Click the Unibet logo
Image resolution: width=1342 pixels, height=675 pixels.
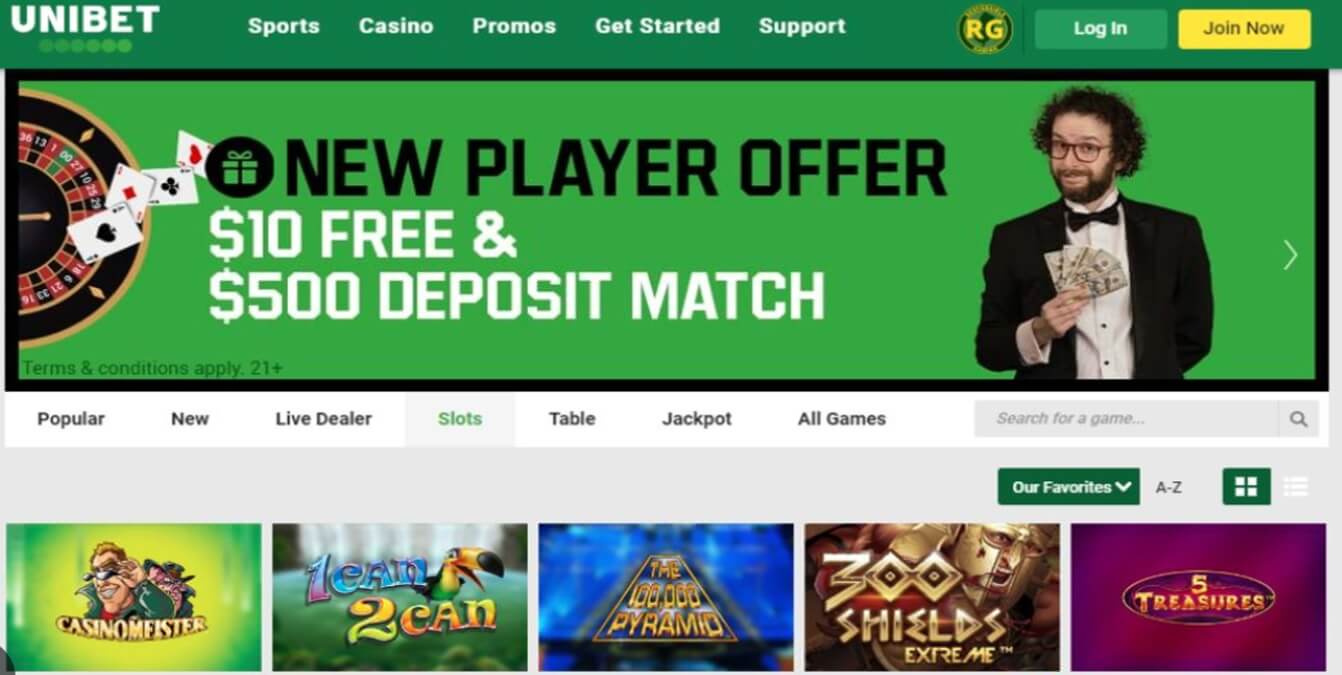click(85, 27)
